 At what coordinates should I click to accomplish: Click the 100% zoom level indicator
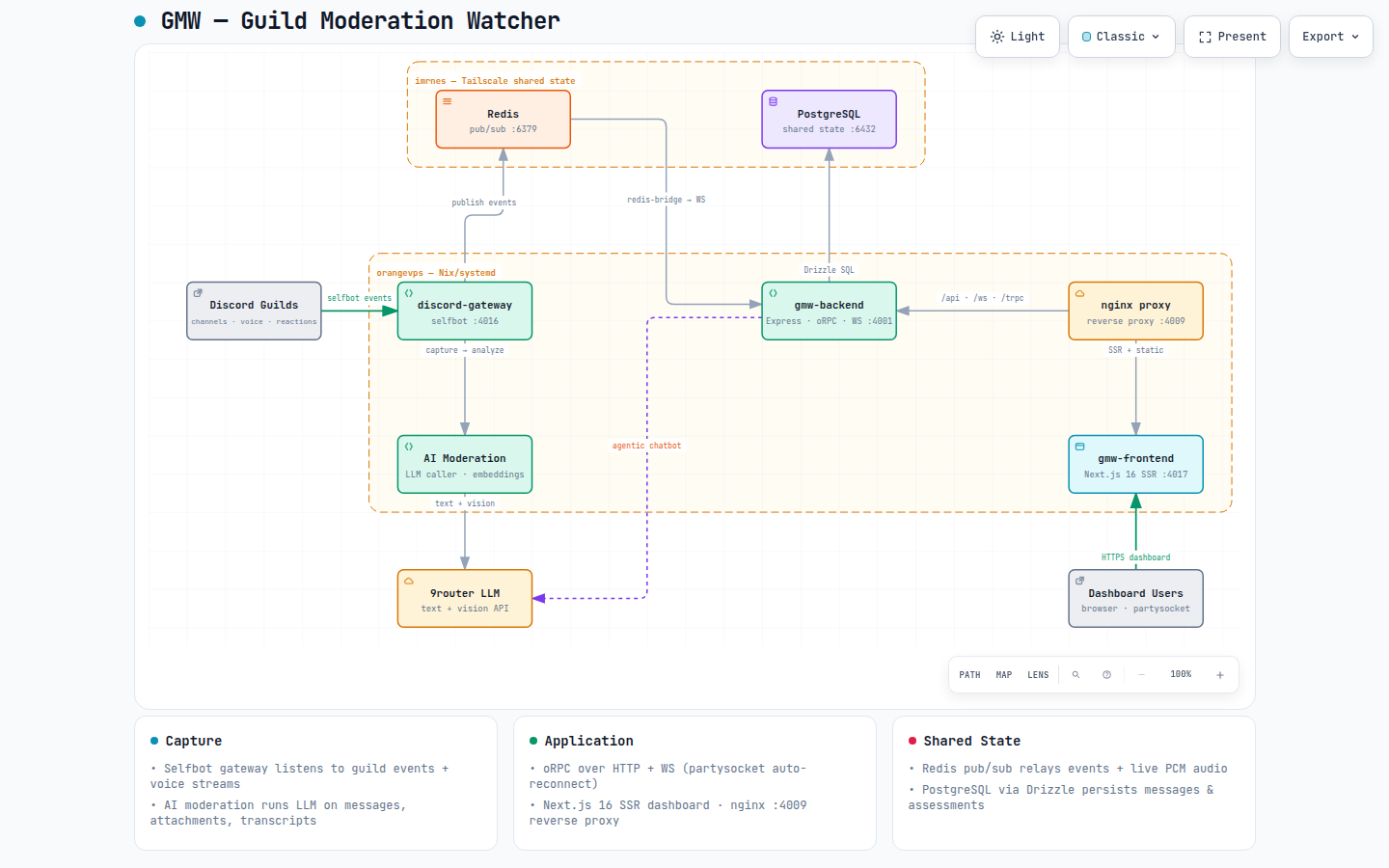(1181, 675)
